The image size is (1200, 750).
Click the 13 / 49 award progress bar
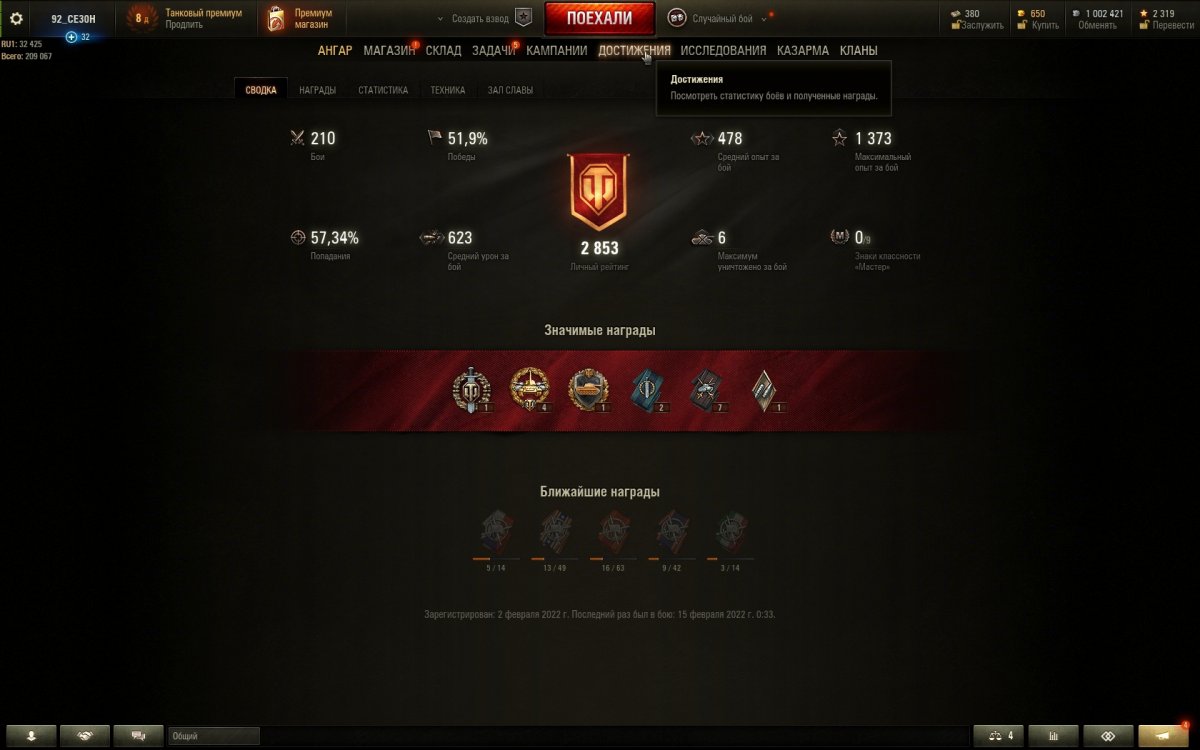554,558
